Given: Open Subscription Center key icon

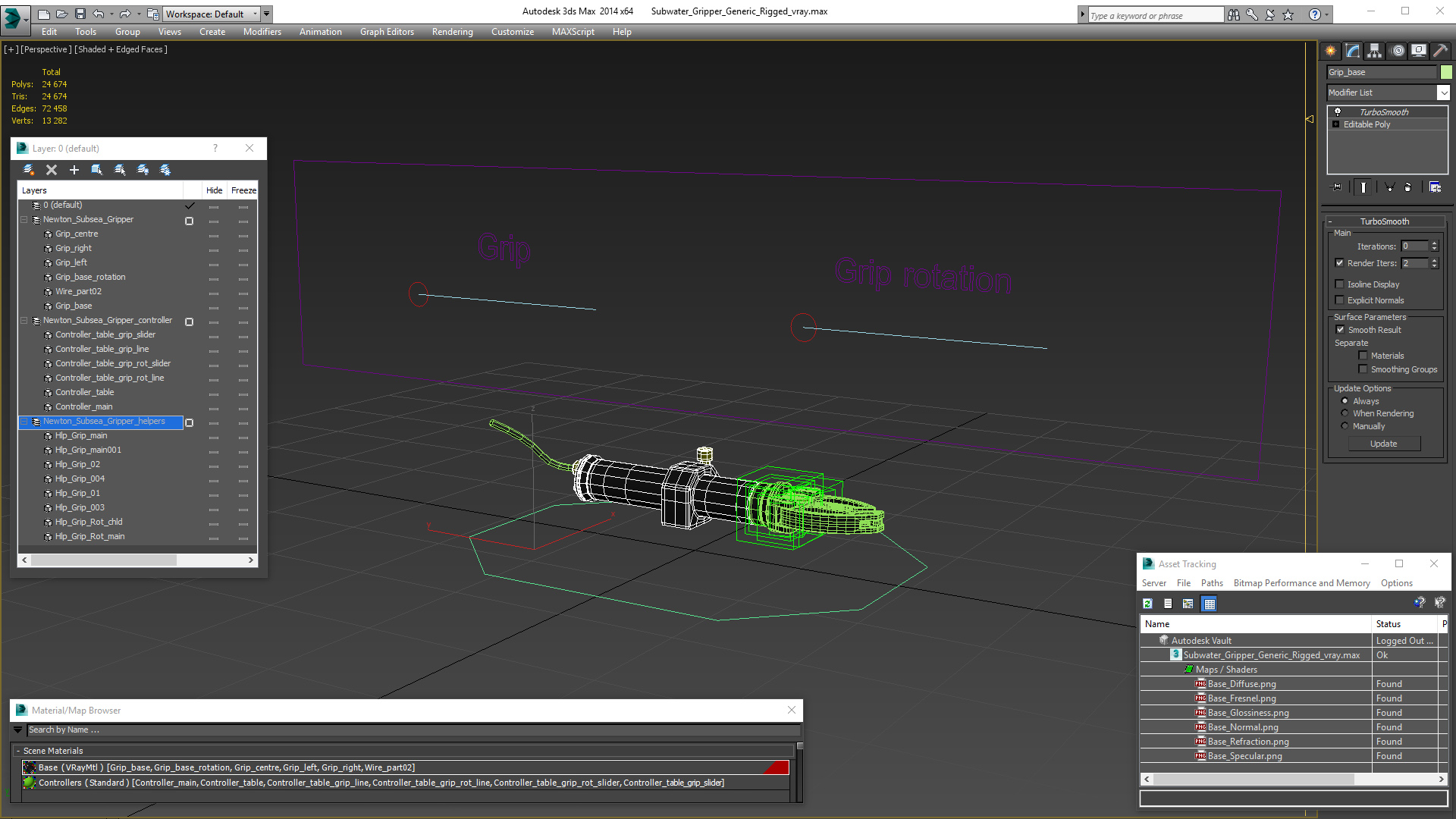Looking at the screenshot, I should pos(1252,14).
